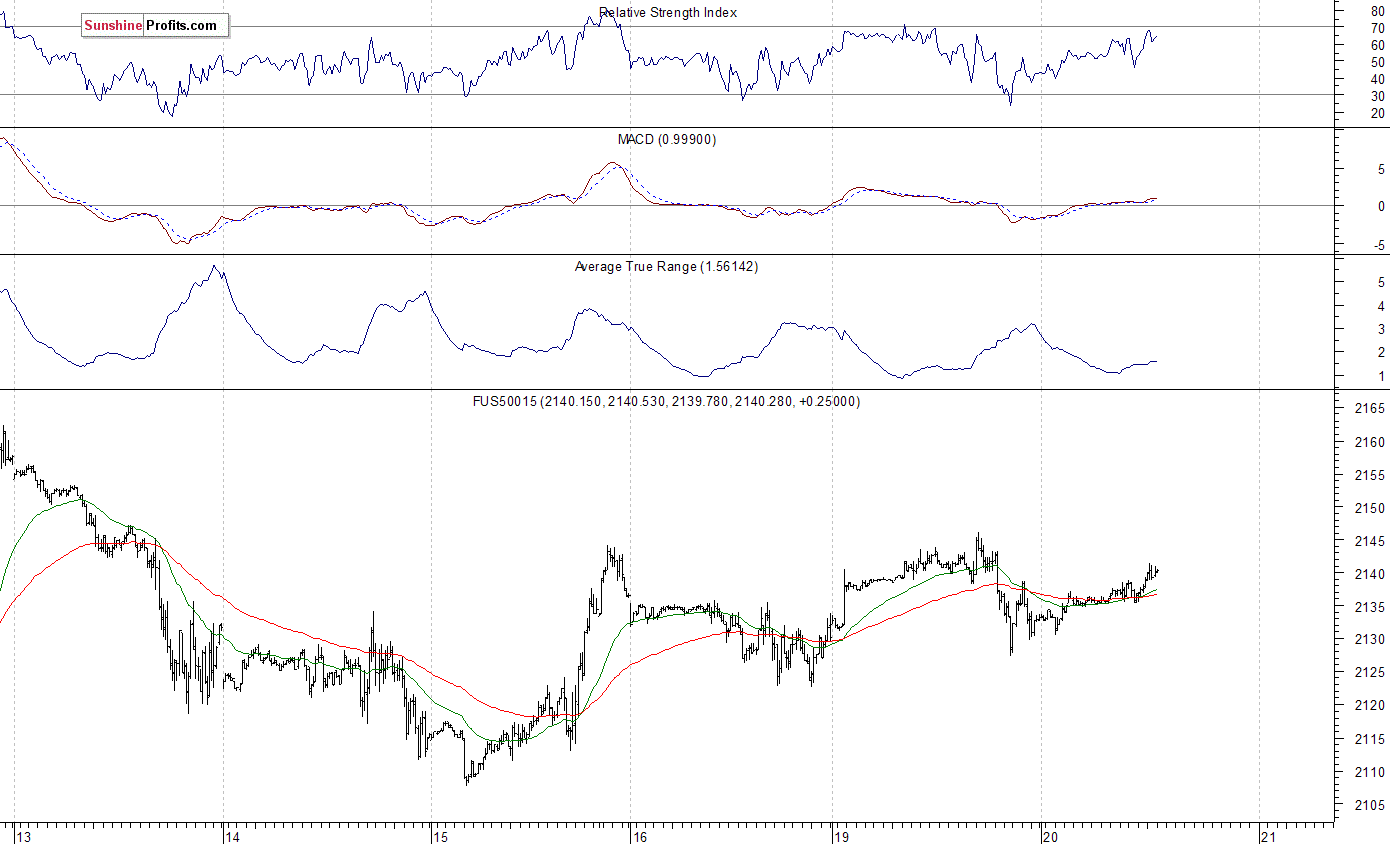Click the RSI axis label 60

(x=1377, y=45)
